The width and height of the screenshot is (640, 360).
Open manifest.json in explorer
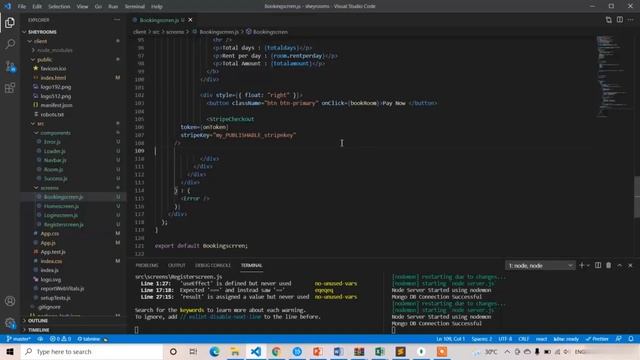(x=73, y=105)
